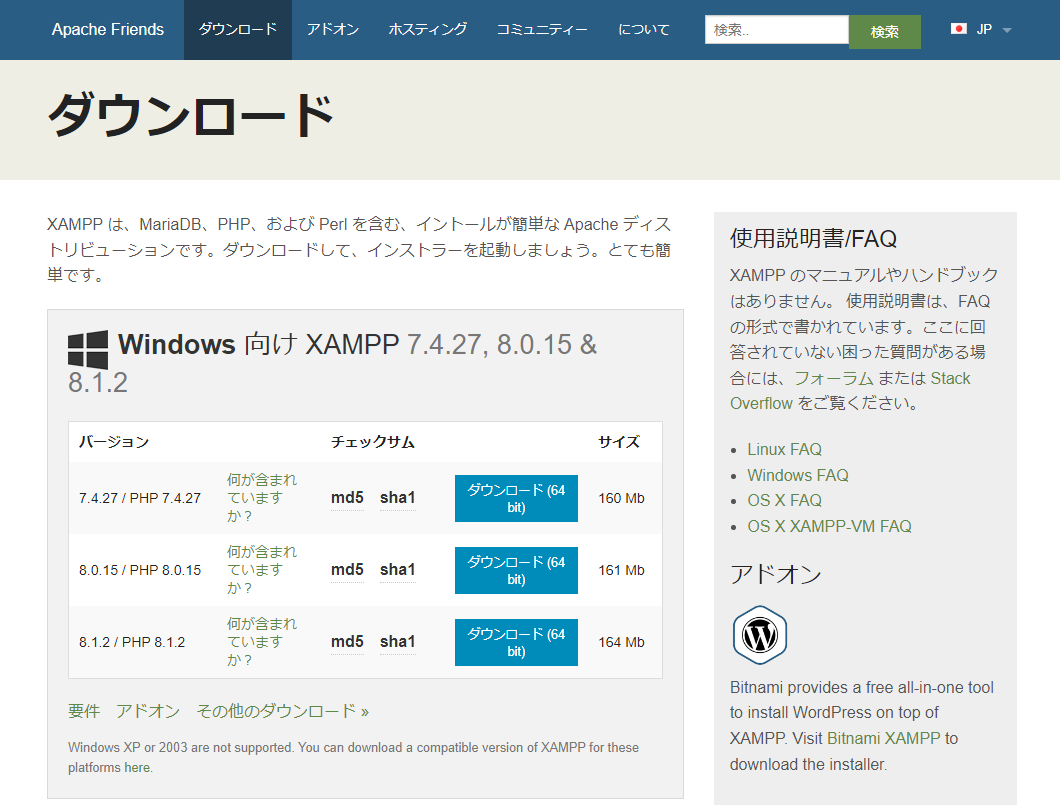Go to the ホスティング menu item
Screen dimensions: 1060x810
tap(428, 30)
